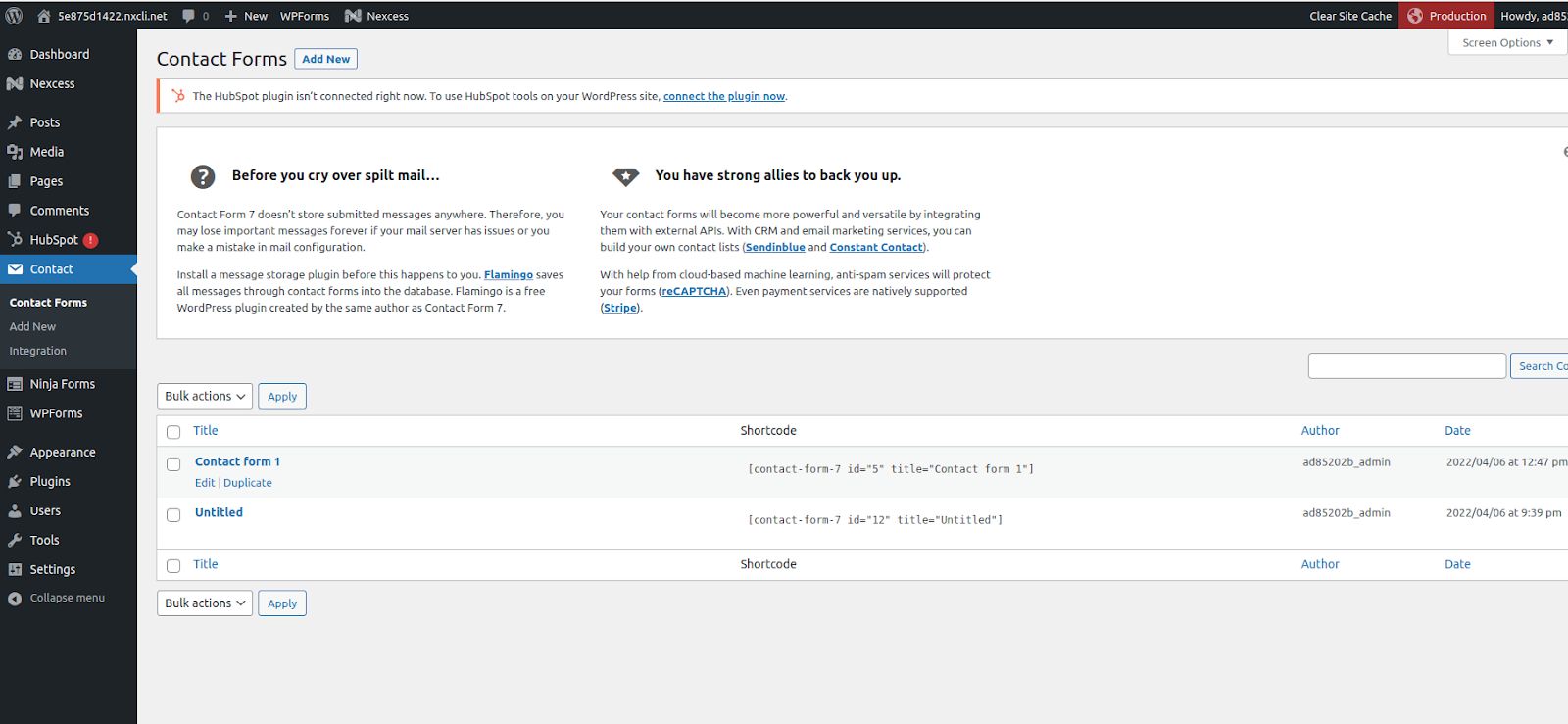This screenshot has height=724, width=1568.
Task: Click Edit under Contact form 1
Action: point(205,483)
